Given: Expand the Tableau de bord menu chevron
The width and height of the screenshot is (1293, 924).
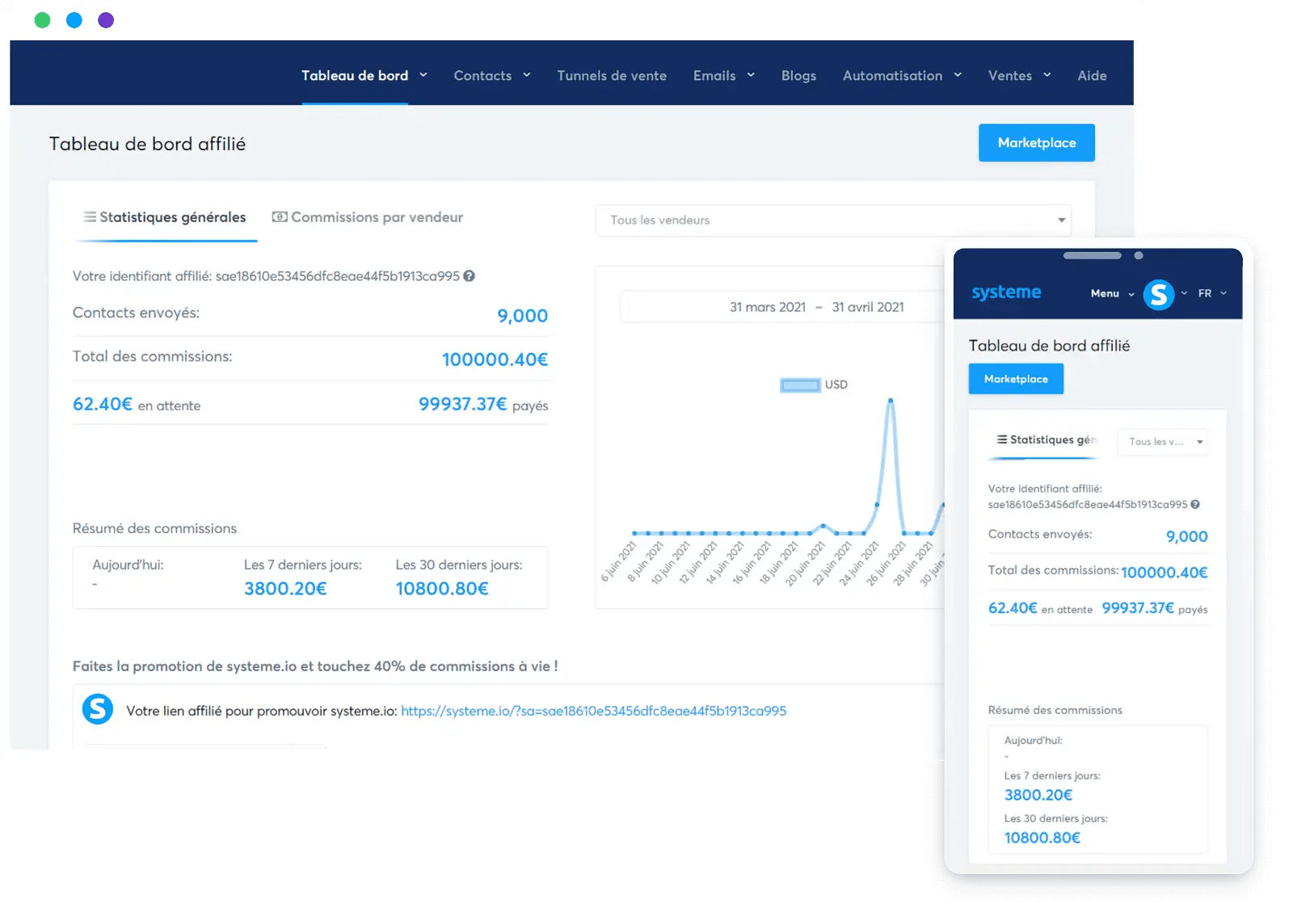Looking at the screenshot, I should coord(423,75).
